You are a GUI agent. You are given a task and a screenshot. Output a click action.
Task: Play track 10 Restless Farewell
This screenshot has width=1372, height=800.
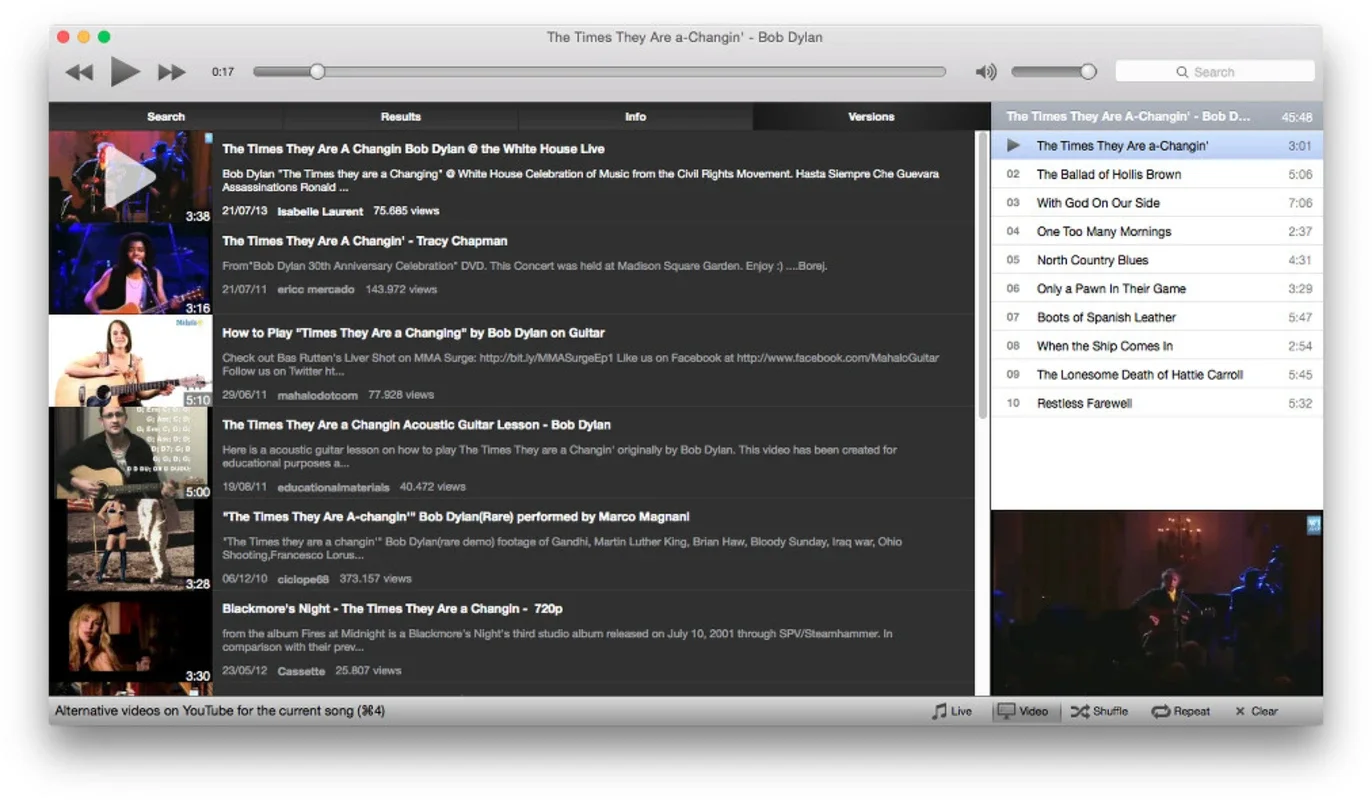(x=1157, y=403)
